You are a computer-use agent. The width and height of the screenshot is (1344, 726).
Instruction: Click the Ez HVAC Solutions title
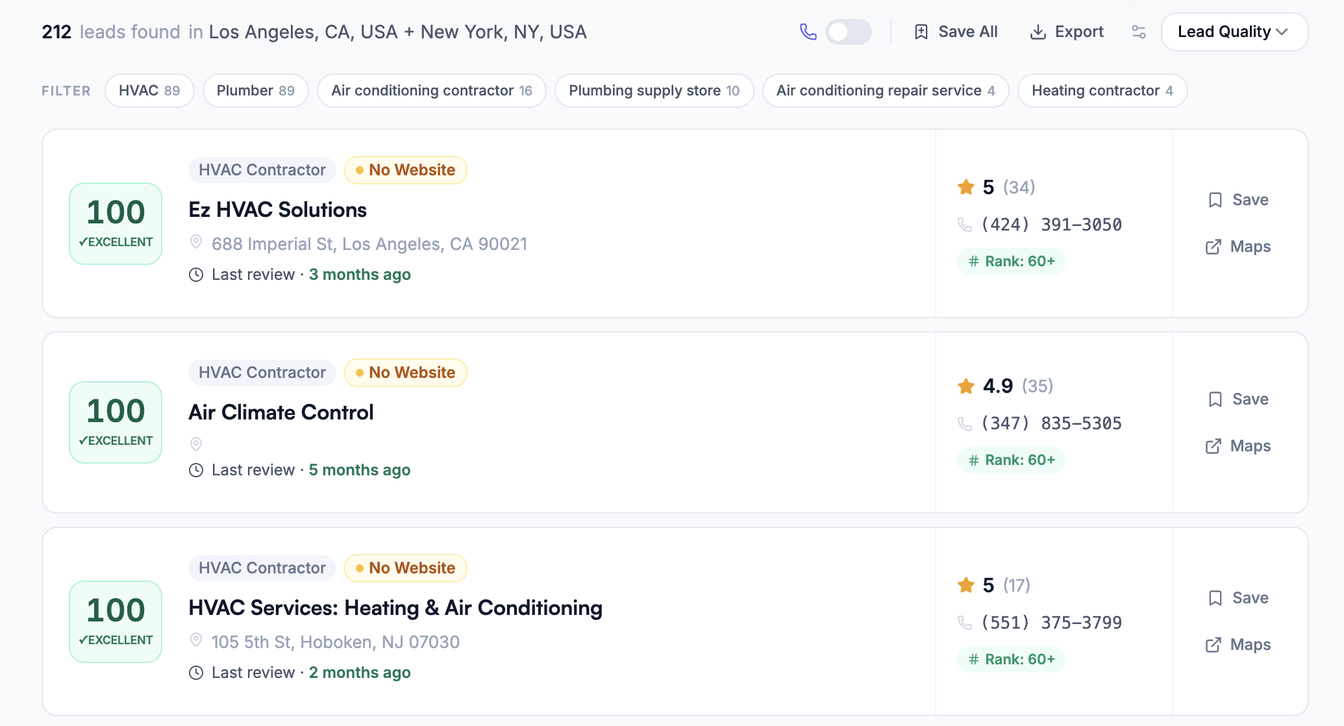[x=278, y=210]
